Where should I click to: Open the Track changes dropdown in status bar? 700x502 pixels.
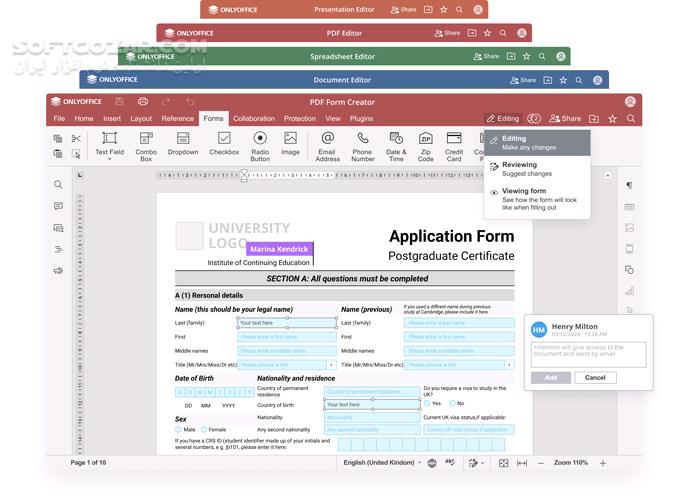(476, 463)
